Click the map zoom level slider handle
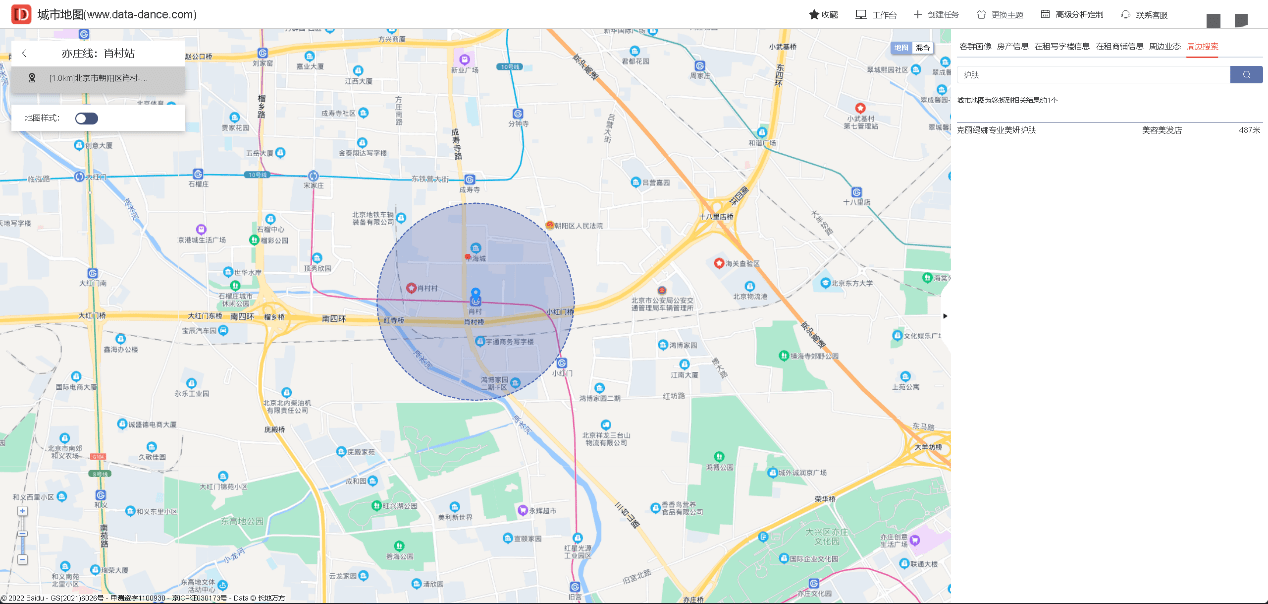Image resolution: width=1268 pixels, height=604 pixels. 21,535
